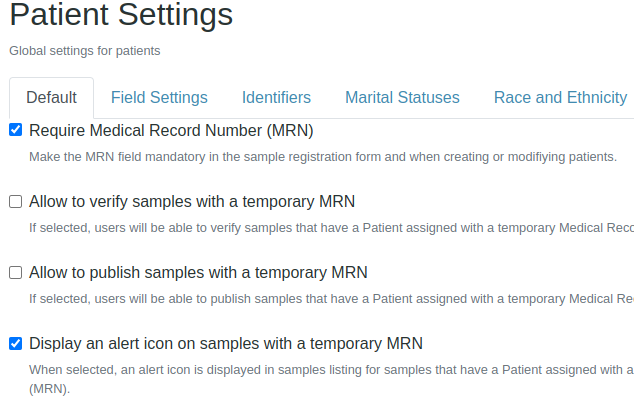
Task: Click help text about publishing samples
Action: click(330, 298)
